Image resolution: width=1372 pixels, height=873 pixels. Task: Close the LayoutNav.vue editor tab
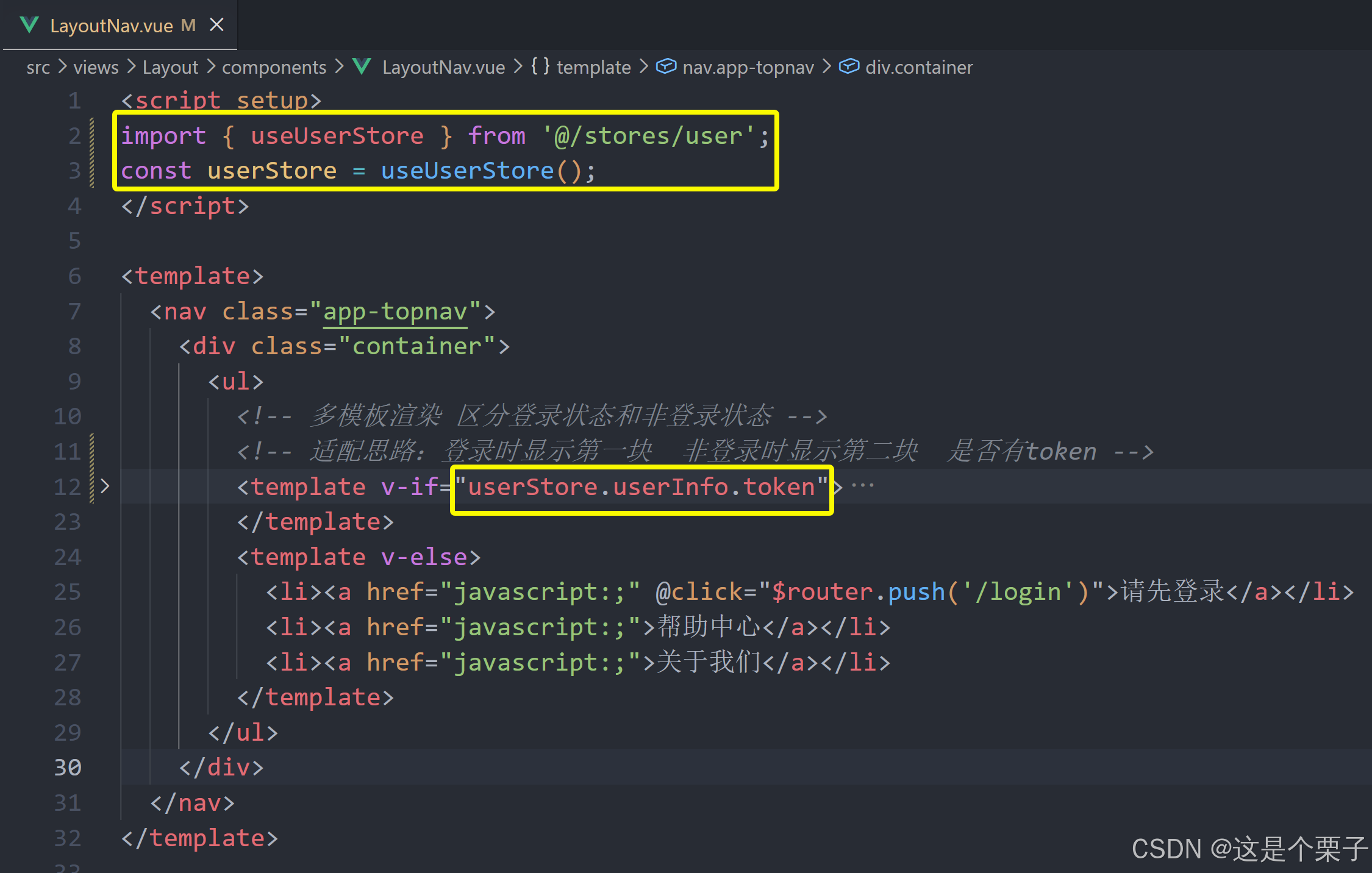tap(216, 25)
